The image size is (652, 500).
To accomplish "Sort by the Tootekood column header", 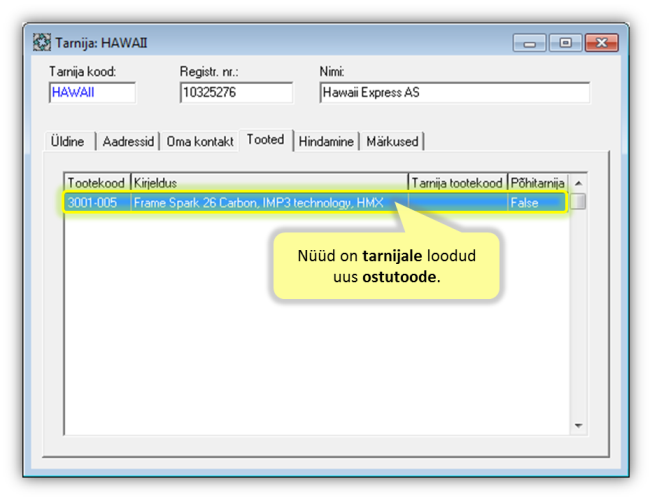I will (97, 184).
